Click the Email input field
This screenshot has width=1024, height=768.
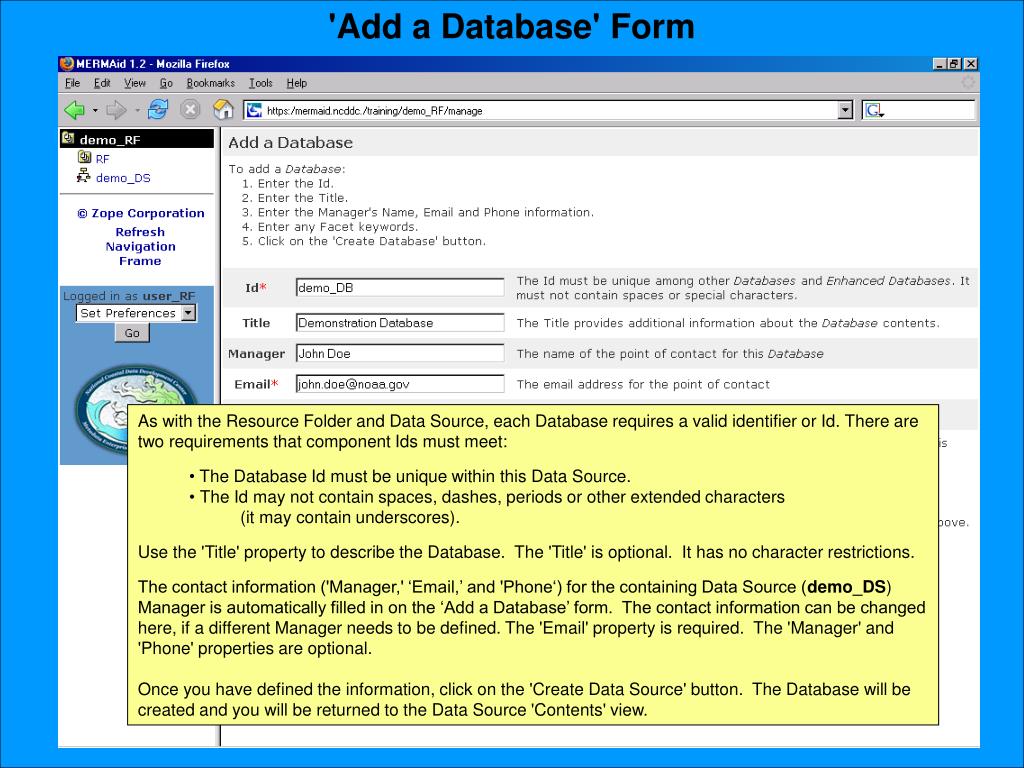click(400, 384)
